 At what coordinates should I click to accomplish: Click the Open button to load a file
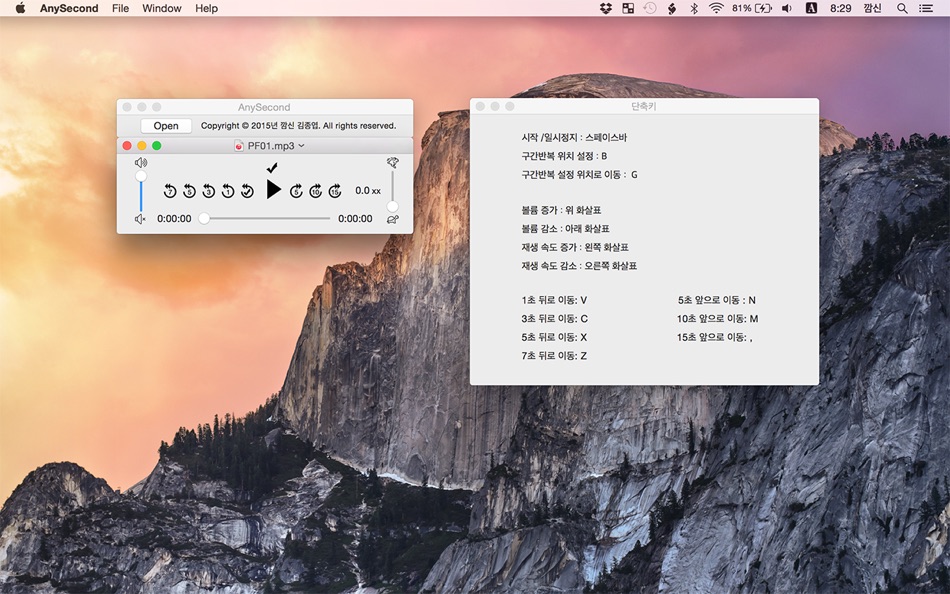[165, 125]
